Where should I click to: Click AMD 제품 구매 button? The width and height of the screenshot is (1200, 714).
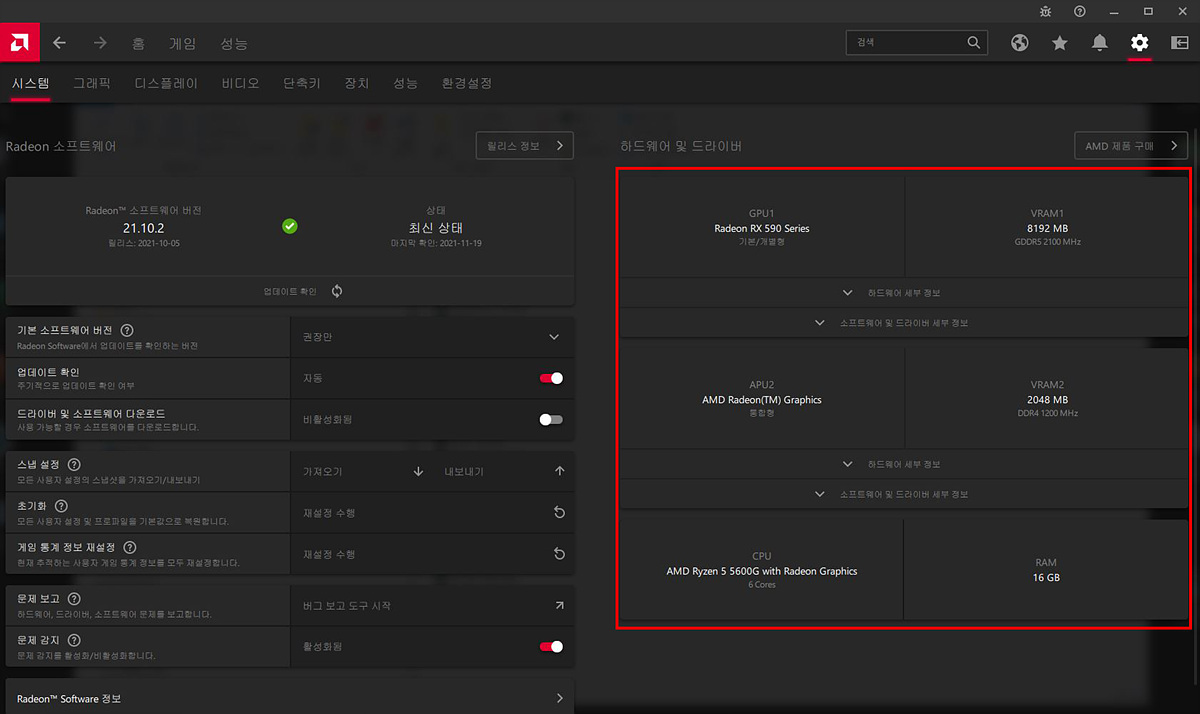tap(1131, 146)
